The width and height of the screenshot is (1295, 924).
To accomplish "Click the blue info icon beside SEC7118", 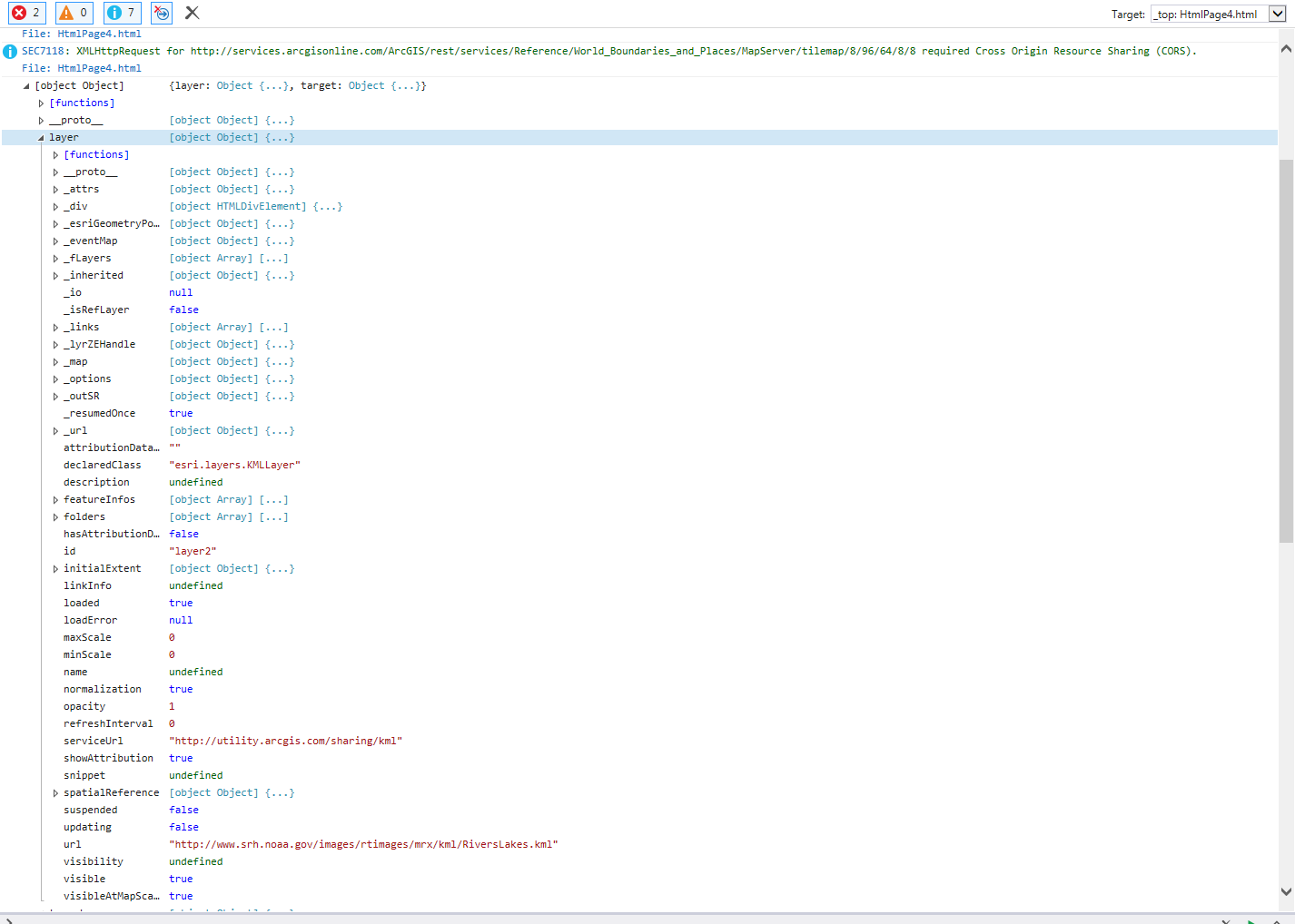I will [10, 52].
